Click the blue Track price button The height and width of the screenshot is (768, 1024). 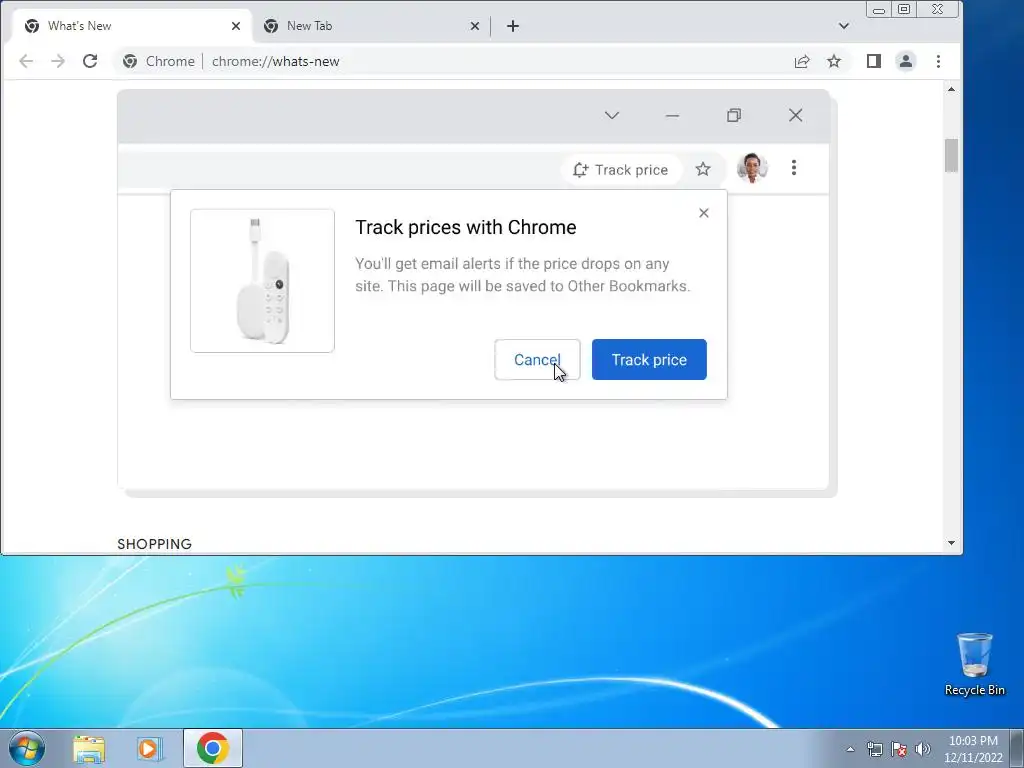(x=649, y=360)
